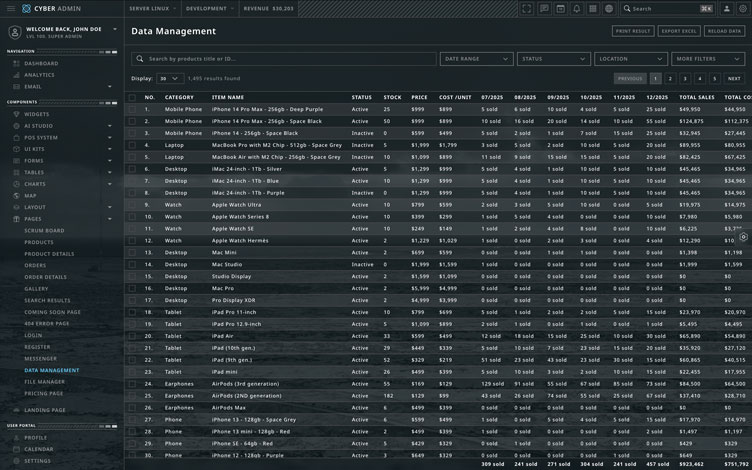Go to page 3 of results
Image resolution: width=752 pixels, height=470 pixels.
click(x=686, y=78)
